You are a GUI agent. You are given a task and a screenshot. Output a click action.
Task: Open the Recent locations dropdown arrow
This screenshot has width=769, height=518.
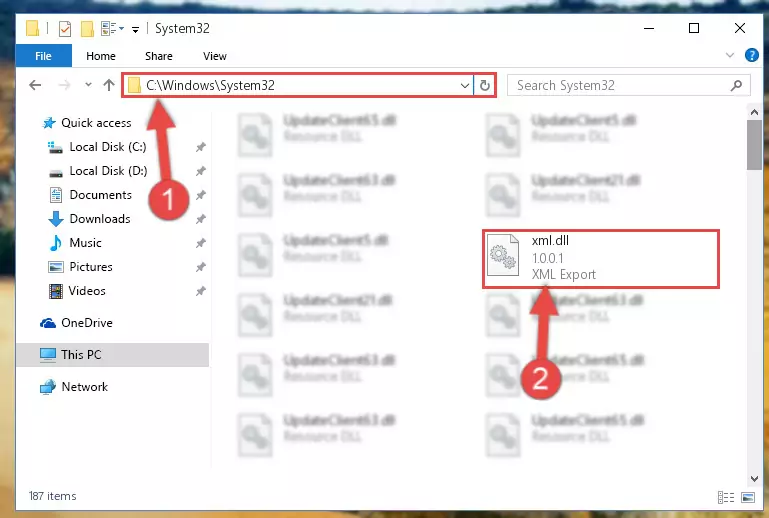click(x=88, y=85)
